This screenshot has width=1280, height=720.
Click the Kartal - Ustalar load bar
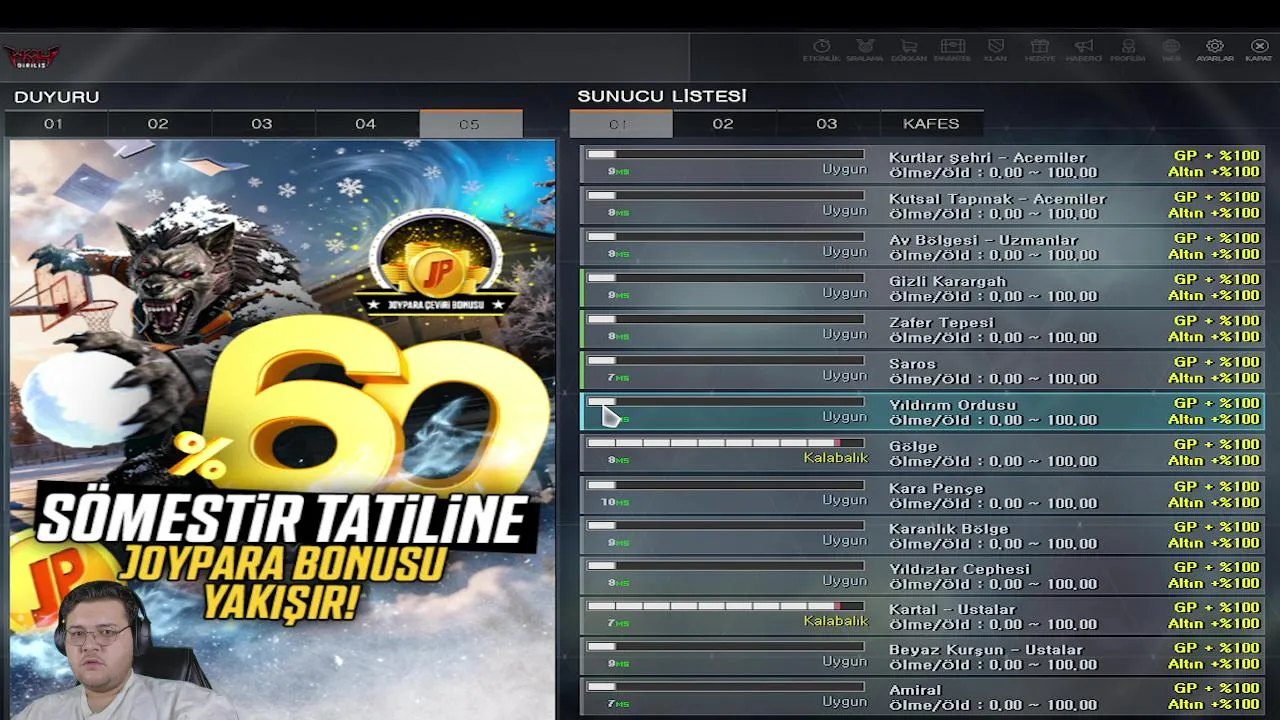(725, 606)
